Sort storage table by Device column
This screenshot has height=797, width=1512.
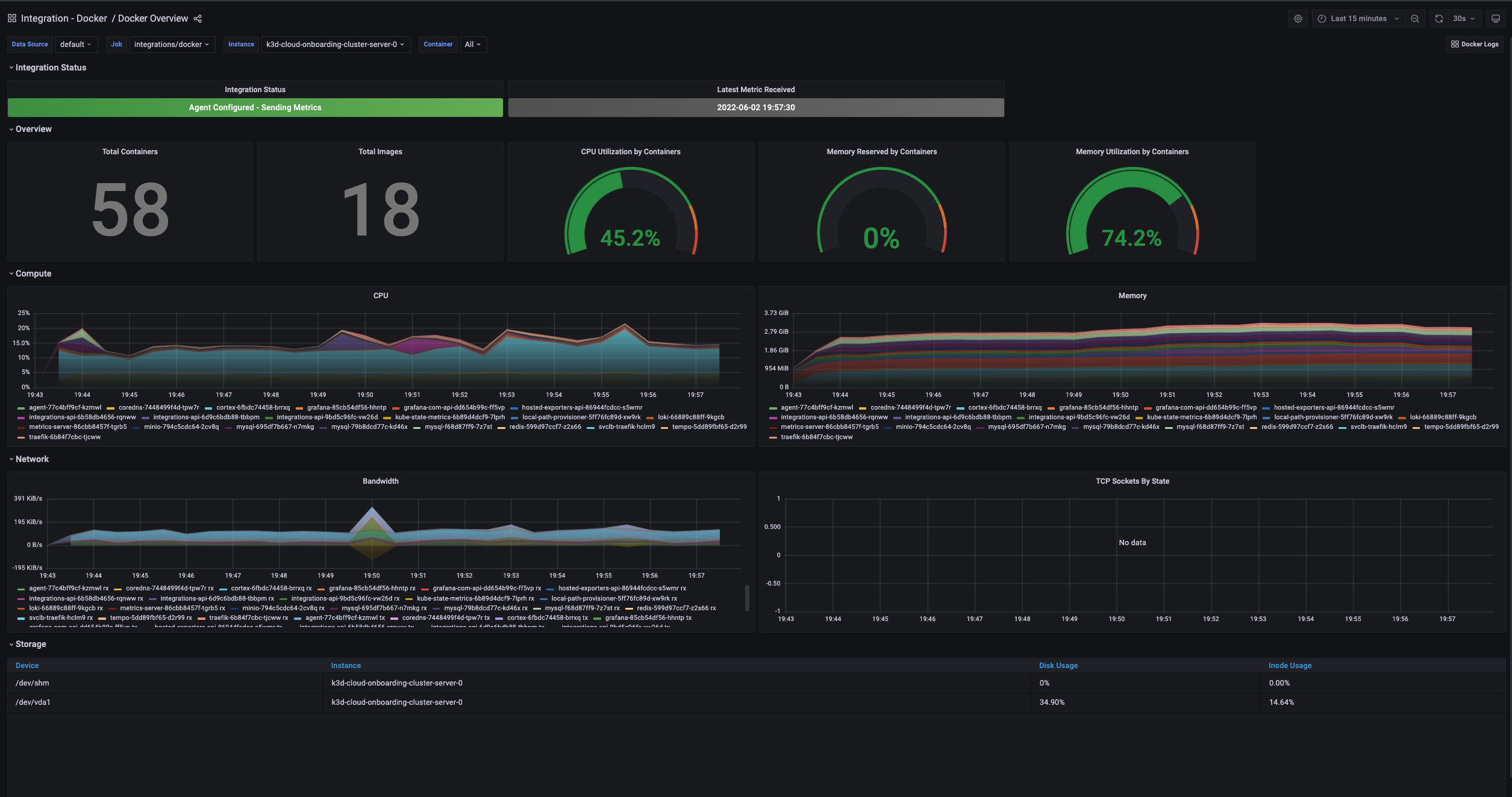point(27,666)
